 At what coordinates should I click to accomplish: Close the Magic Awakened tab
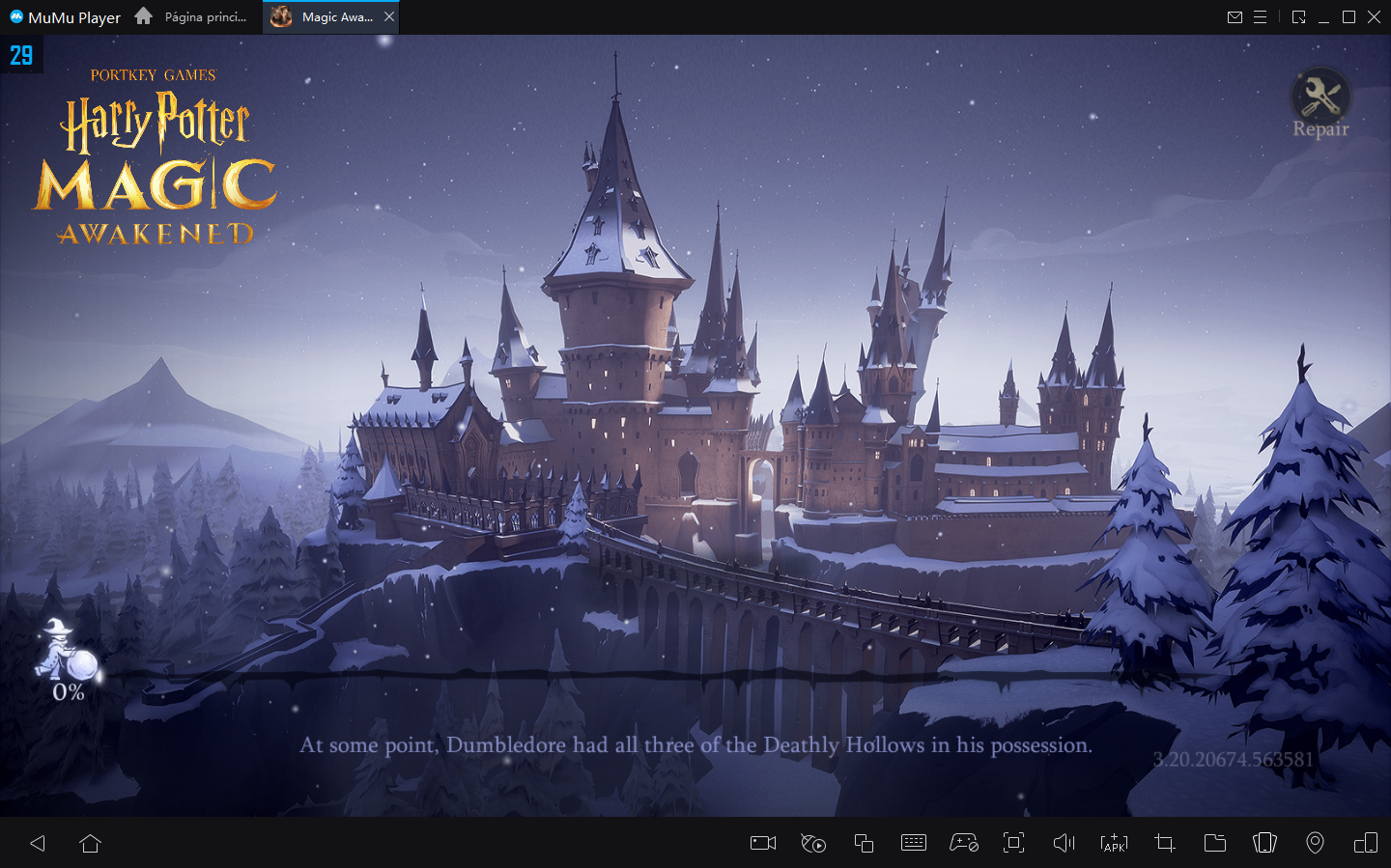tap(389, 17)
